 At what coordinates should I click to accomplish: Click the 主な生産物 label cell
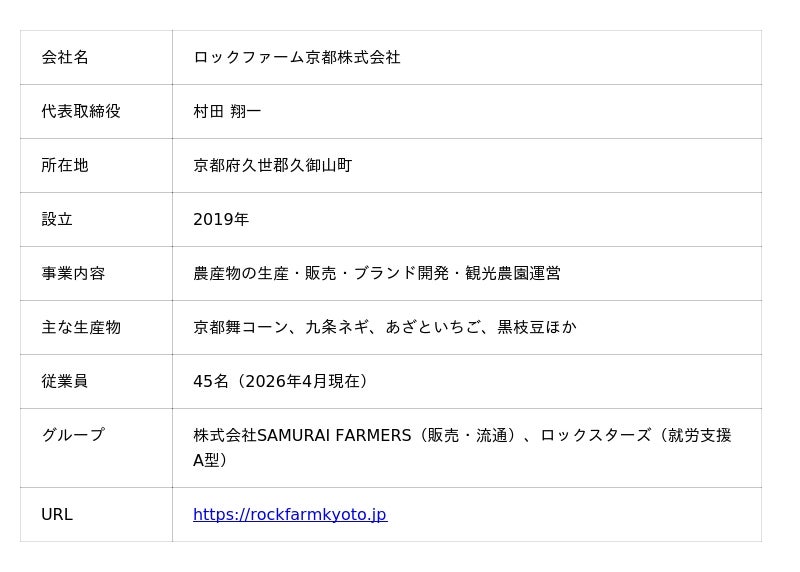[x=81, y=328]
